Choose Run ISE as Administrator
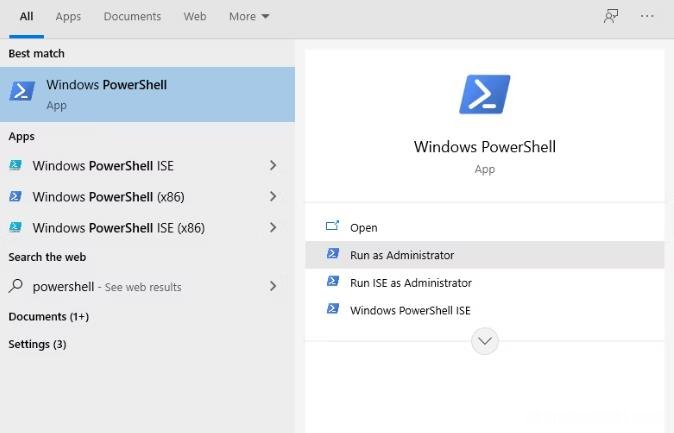This screenshot has height=433, width=674. tap(484, 283)
